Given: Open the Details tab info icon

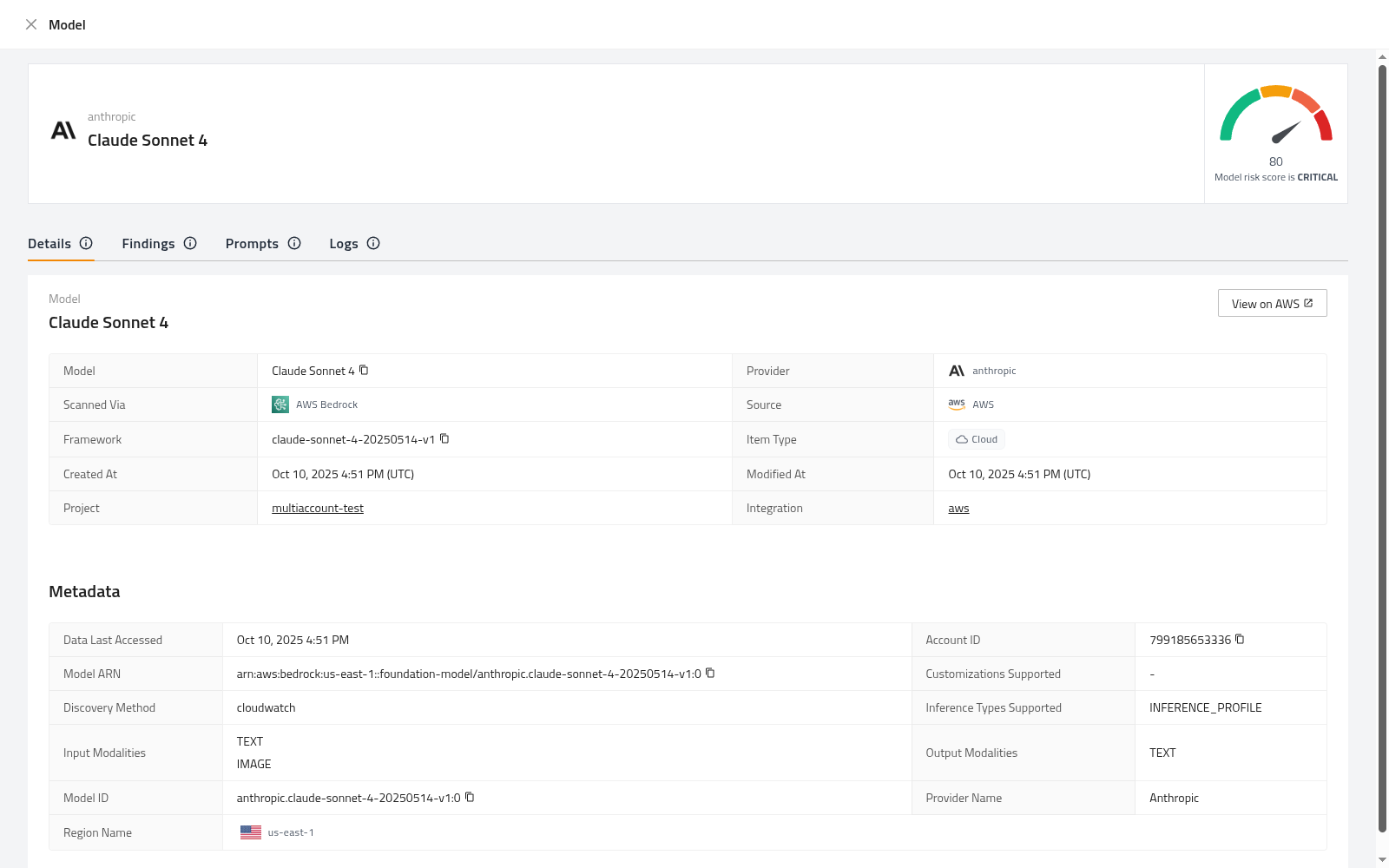Looking at the screenshot, I should (86, 243).
